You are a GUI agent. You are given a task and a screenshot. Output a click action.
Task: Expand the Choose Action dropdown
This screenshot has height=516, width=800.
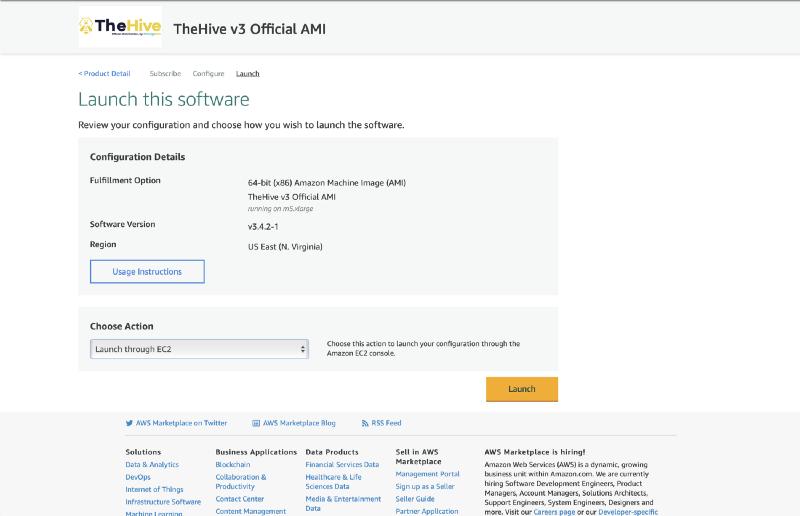200,349
